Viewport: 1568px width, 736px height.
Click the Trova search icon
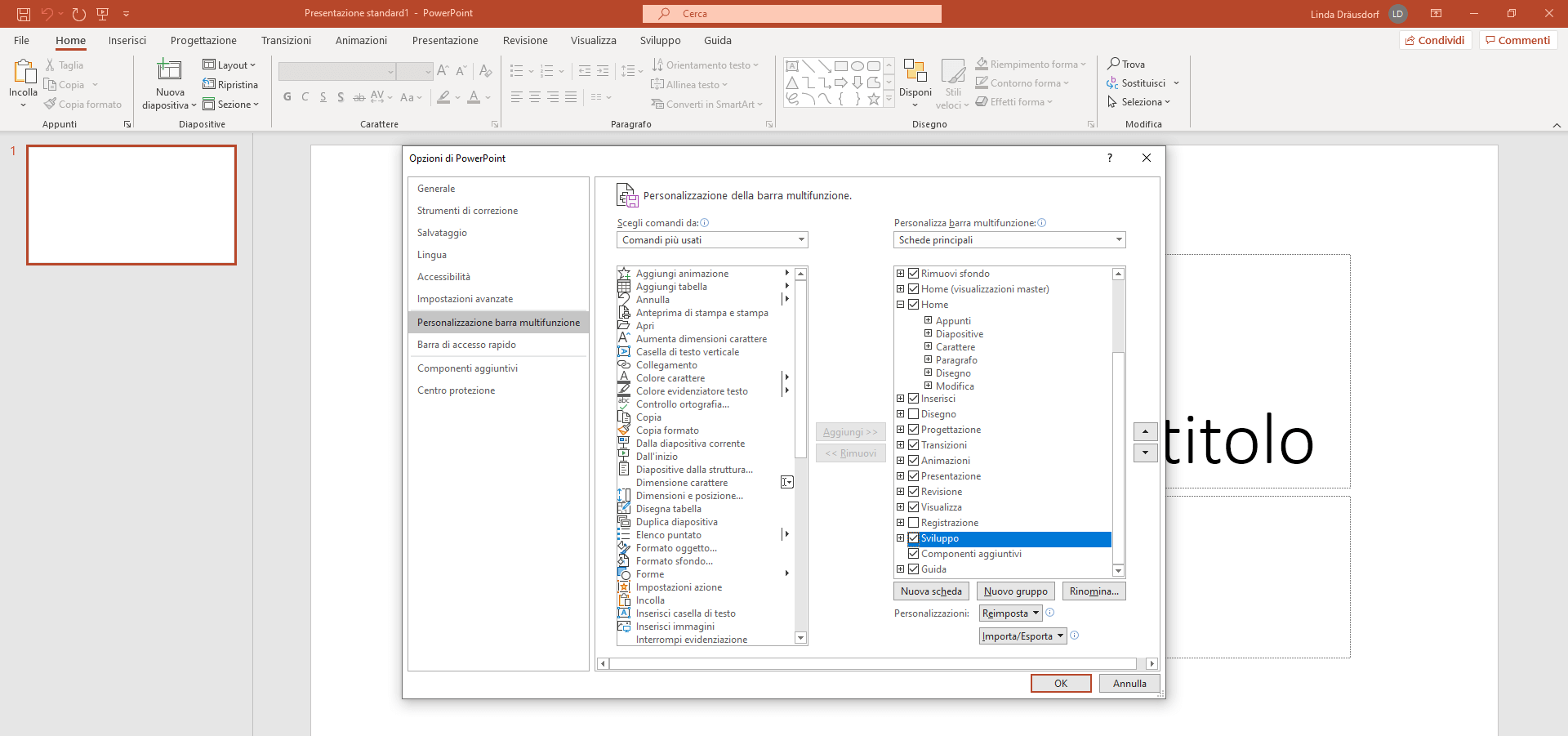(1114, 64)
